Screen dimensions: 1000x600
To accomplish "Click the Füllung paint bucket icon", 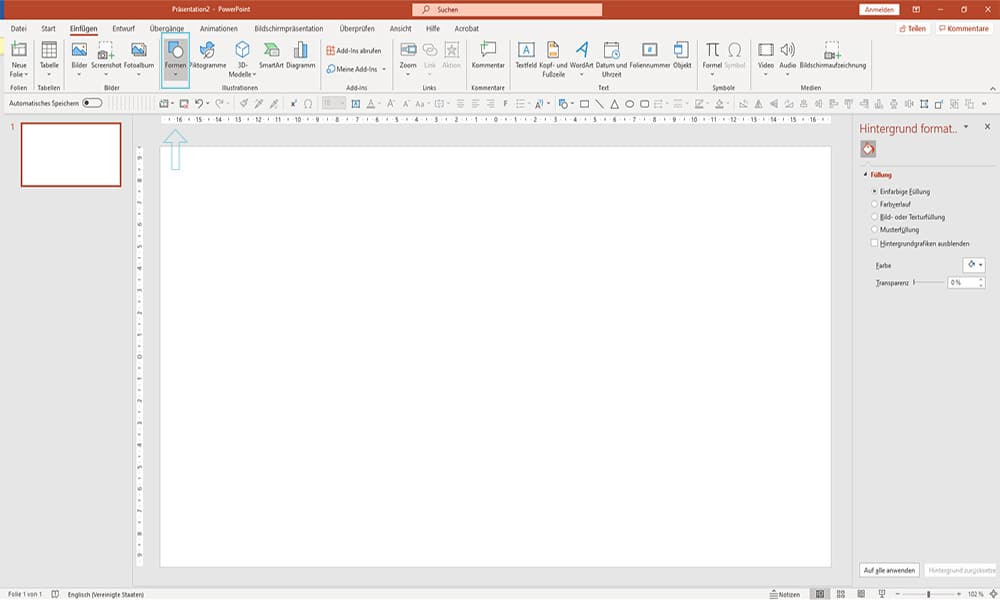I will [x=868, y=149].
